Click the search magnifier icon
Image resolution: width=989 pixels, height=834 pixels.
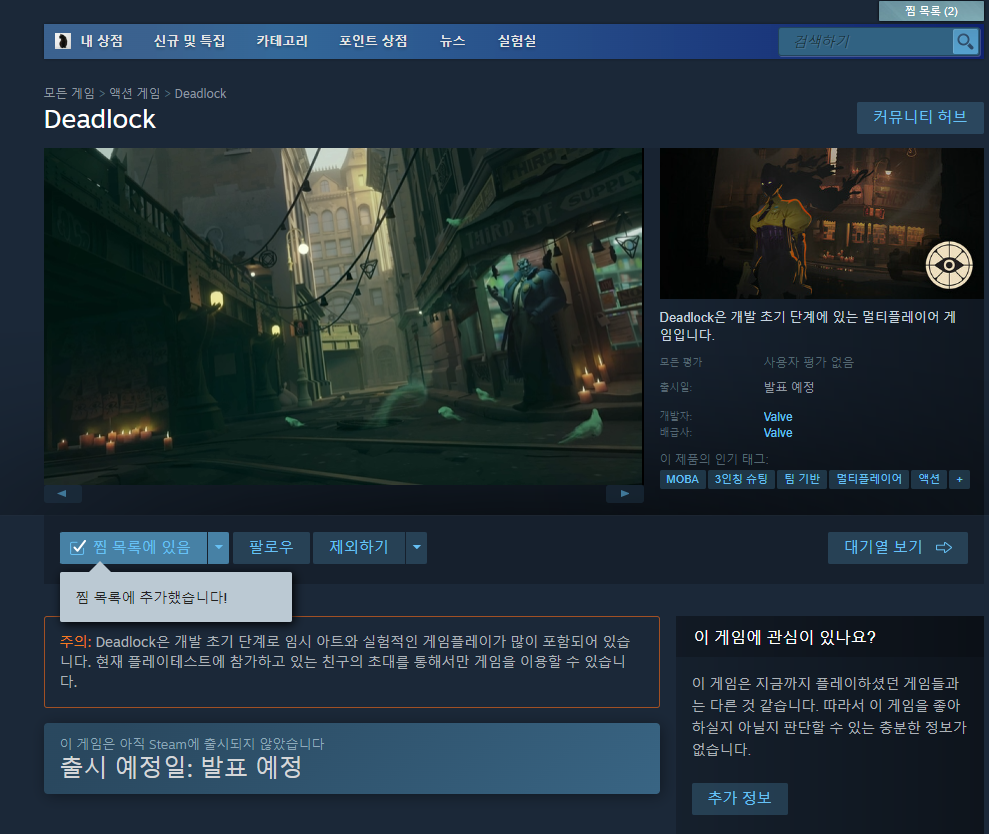pos(965,42)
